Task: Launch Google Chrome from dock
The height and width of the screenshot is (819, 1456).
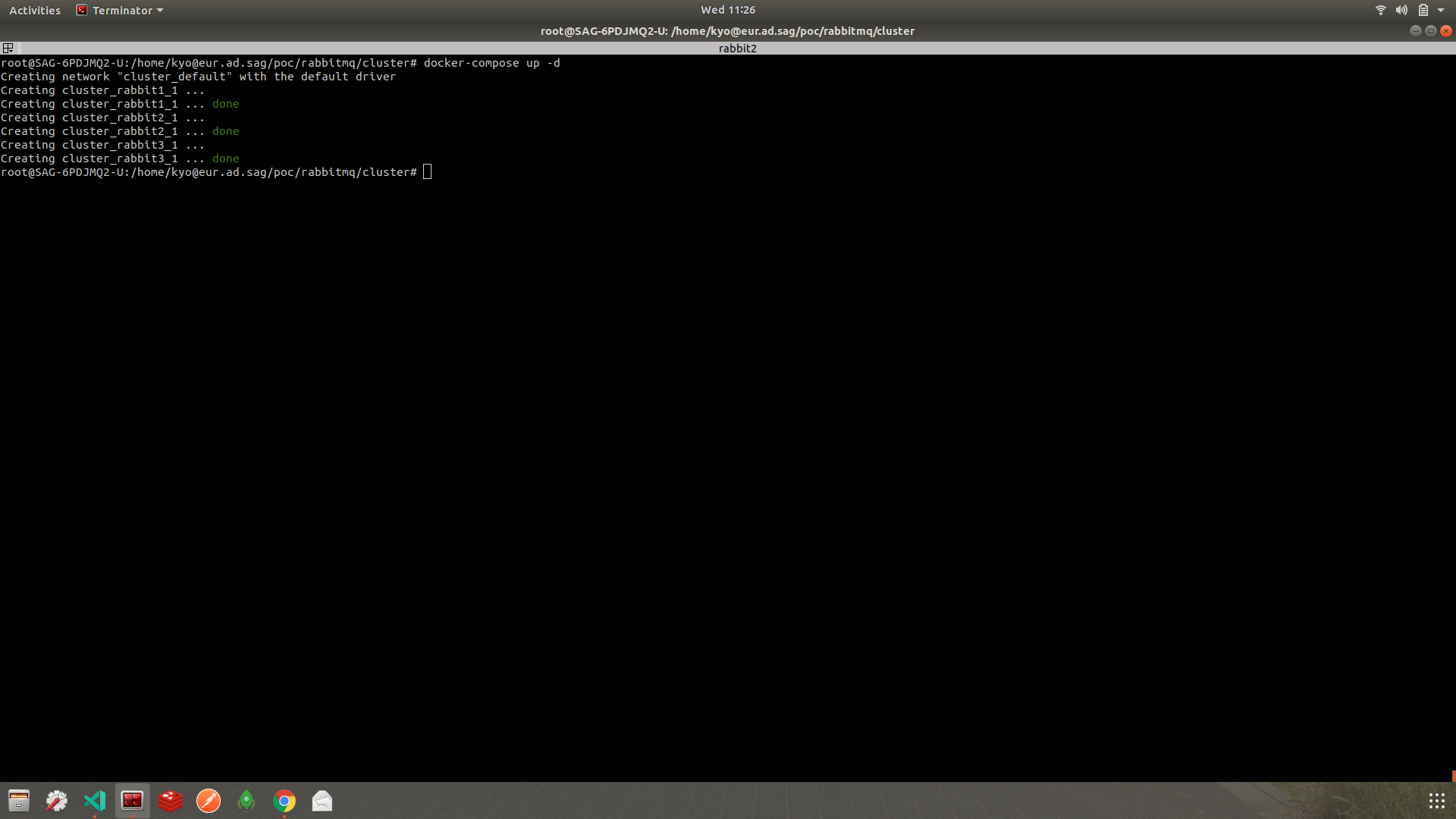Action: tap(284, 801)
